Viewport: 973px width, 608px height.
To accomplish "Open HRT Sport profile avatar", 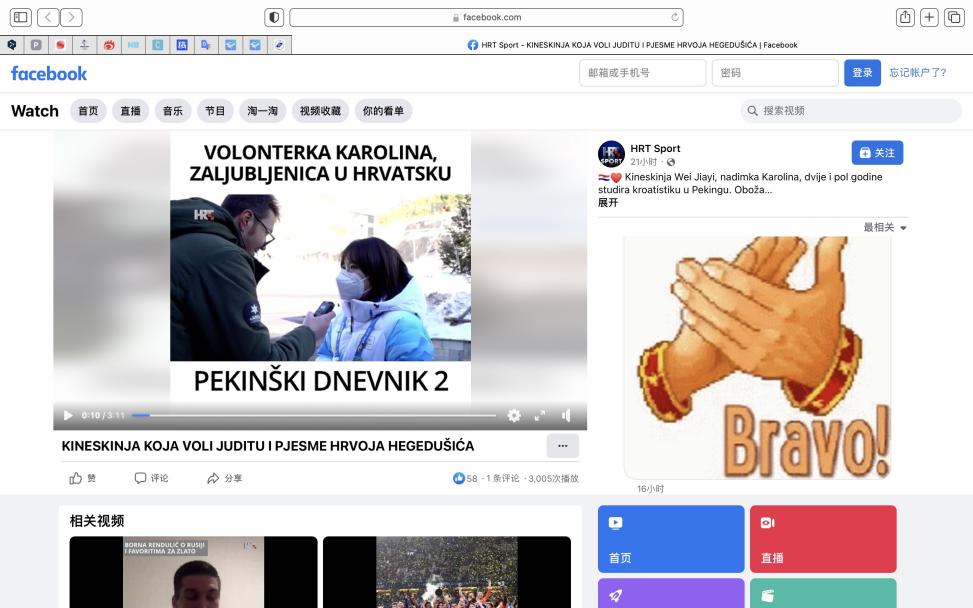I will pos(611,154).
